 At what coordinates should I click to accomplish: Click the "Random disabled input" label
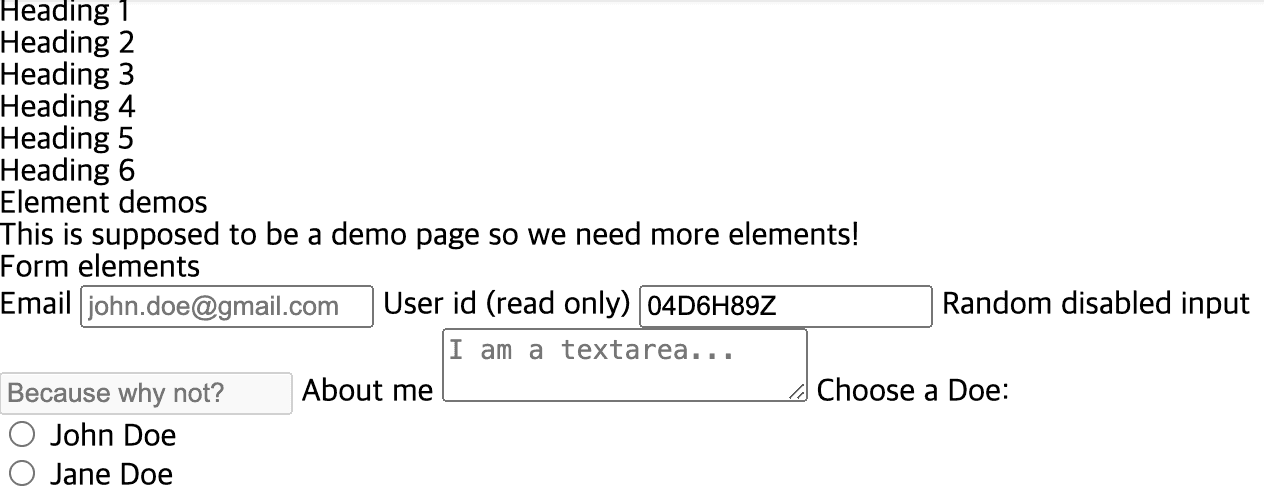pos(1095,303)
